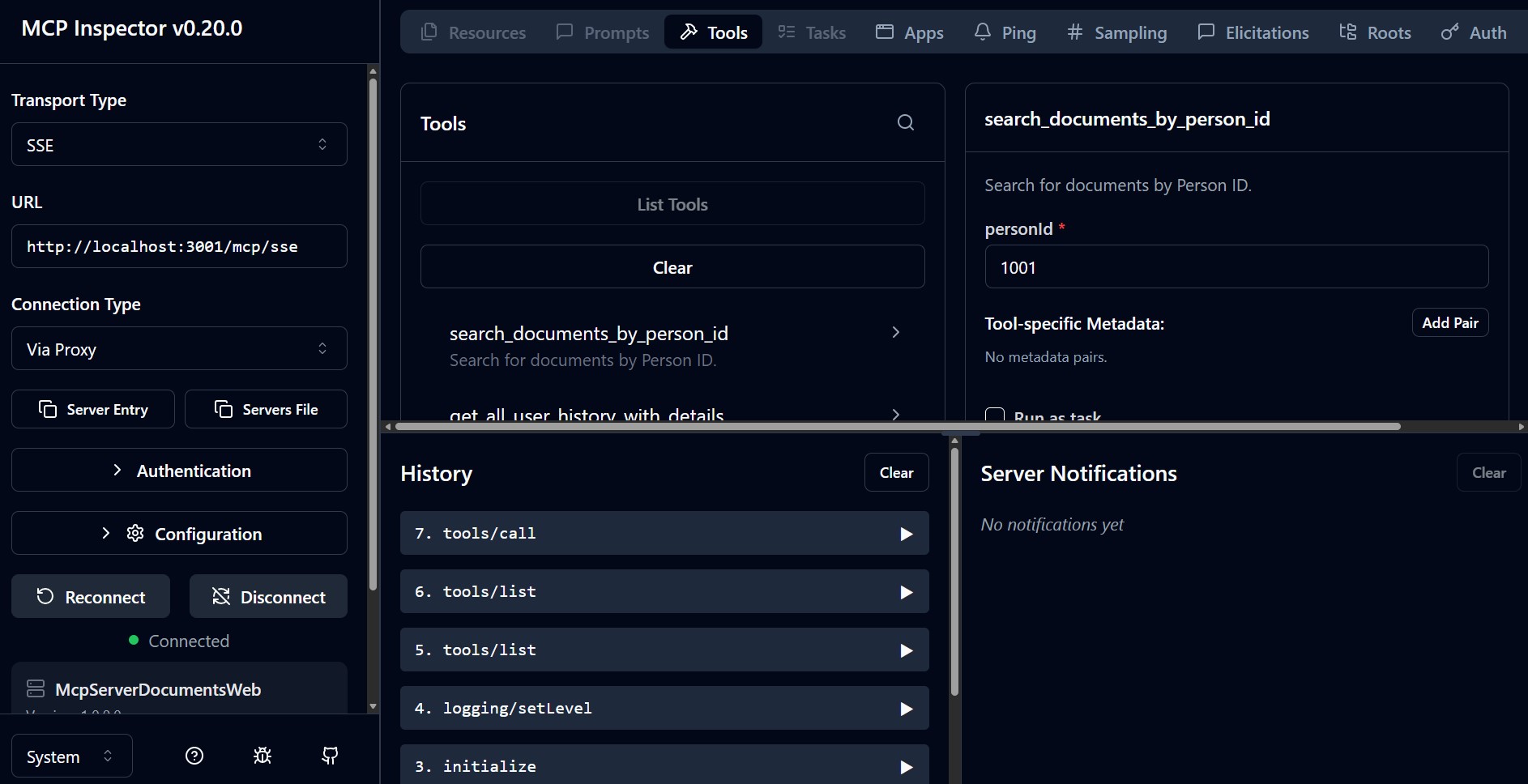
Task: Open the Ping tab
Action: click(1005, 32)
